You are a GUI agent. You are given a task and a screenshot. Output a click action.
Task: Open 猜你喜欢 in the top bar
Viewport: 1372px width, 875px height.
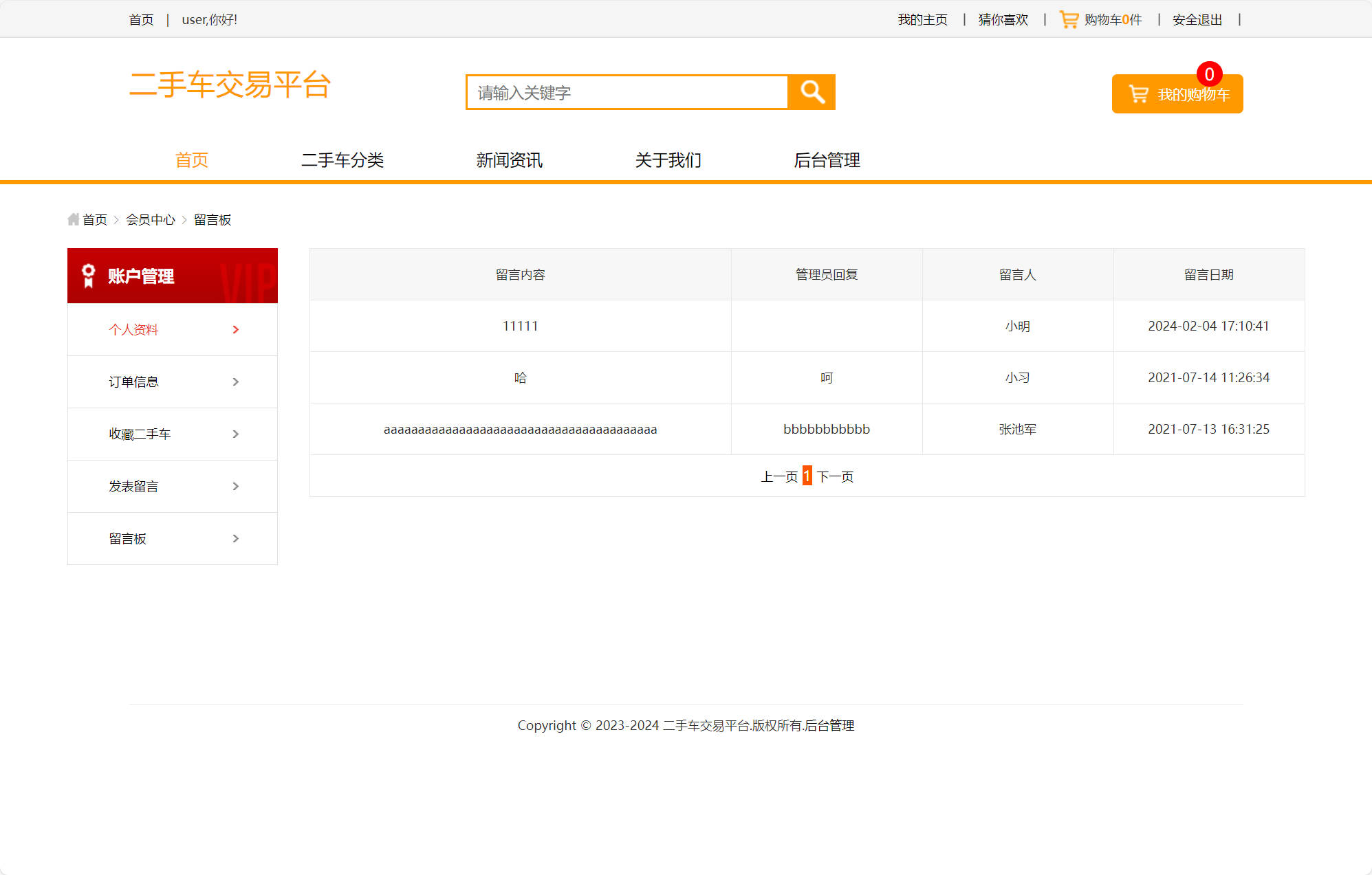[x=1002, y=19]
